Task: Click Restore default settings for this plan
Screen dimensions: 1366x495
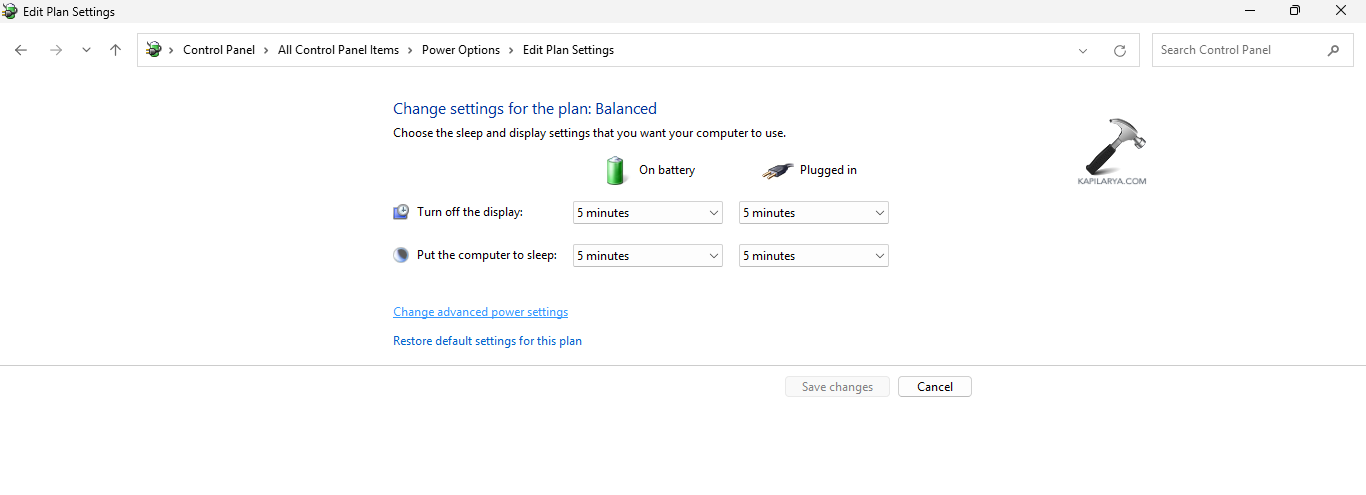Action: 487,341
